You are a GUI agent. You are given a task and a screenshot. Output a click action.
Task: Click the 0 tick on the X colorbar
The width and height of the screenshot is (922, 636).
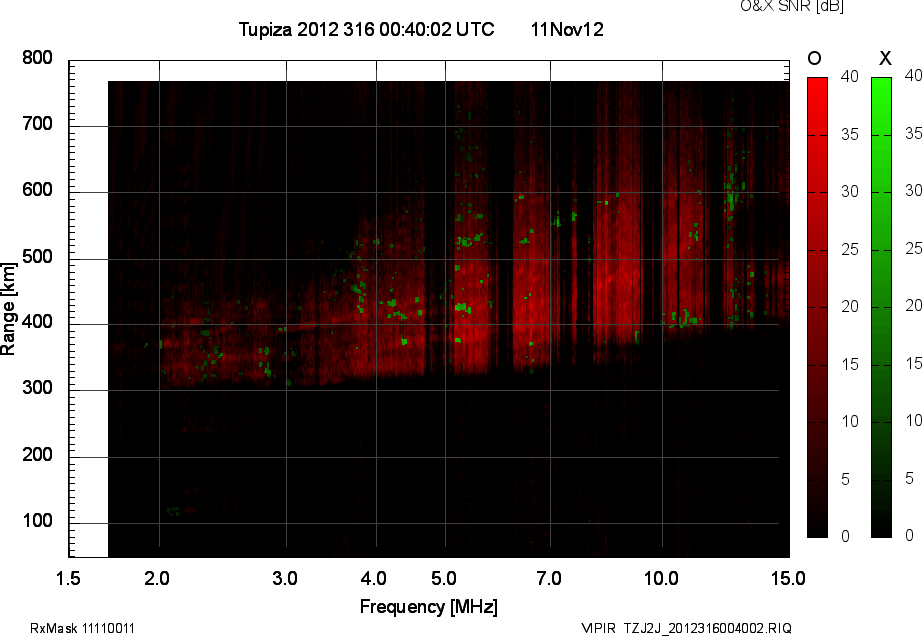click(x=910, y=535)
